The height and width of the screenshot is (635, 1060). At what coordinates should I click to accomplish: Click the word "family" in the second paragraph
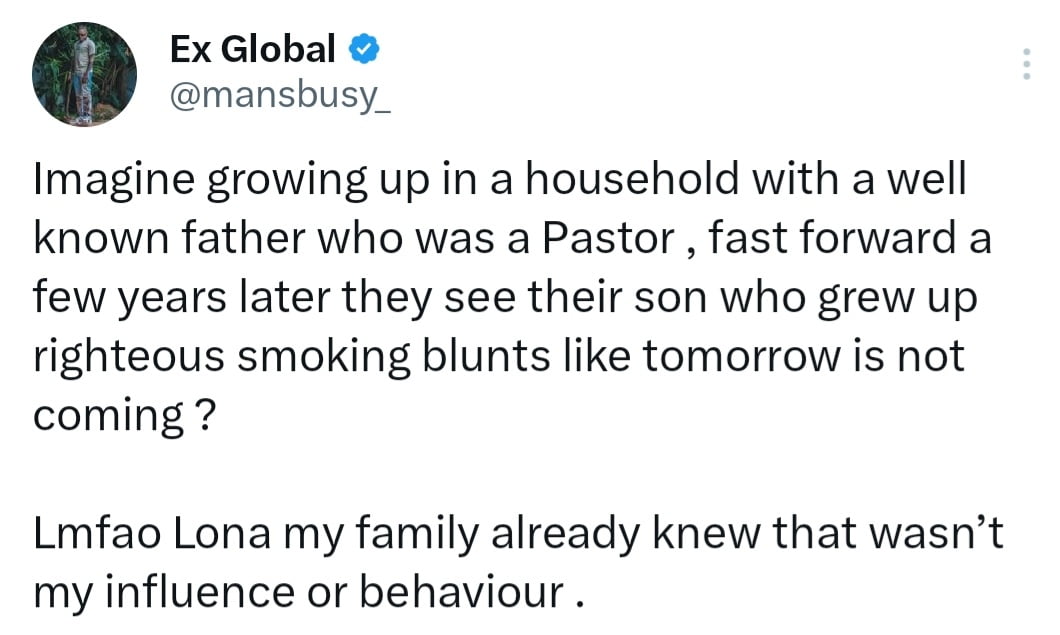point(416,535)
